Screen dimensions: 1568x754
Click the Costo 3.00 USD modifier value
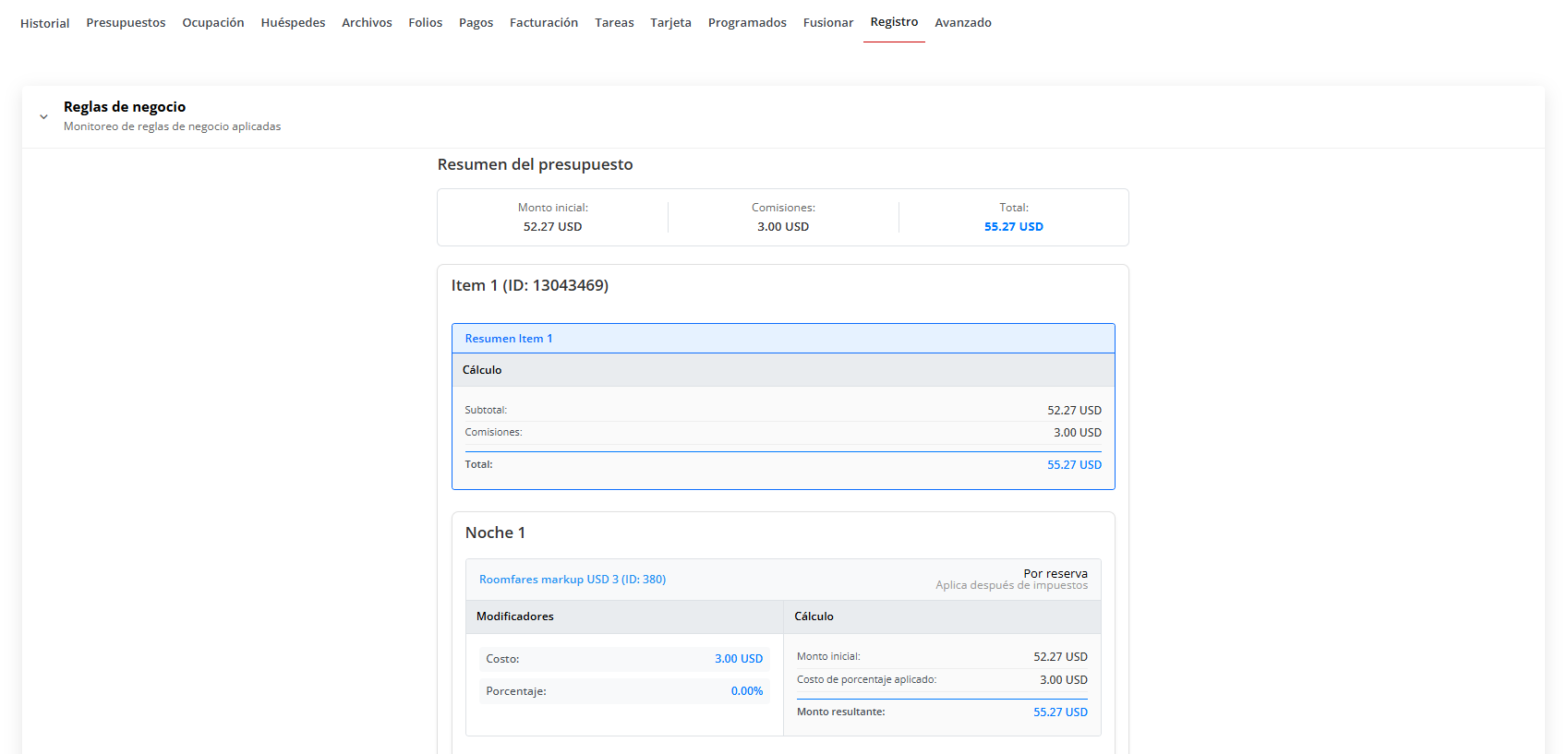coord(738,659)
